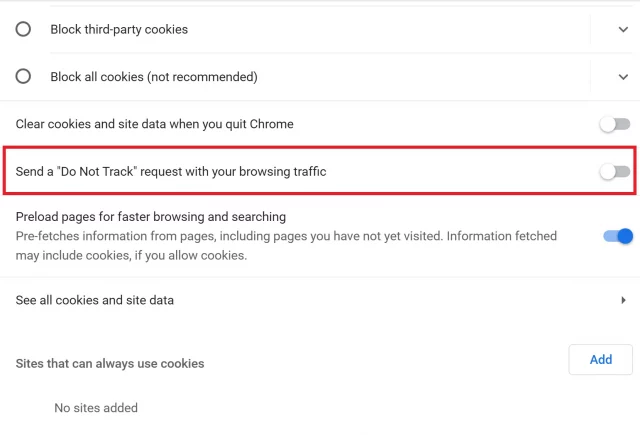Click the No sites added text

(96, 408)
